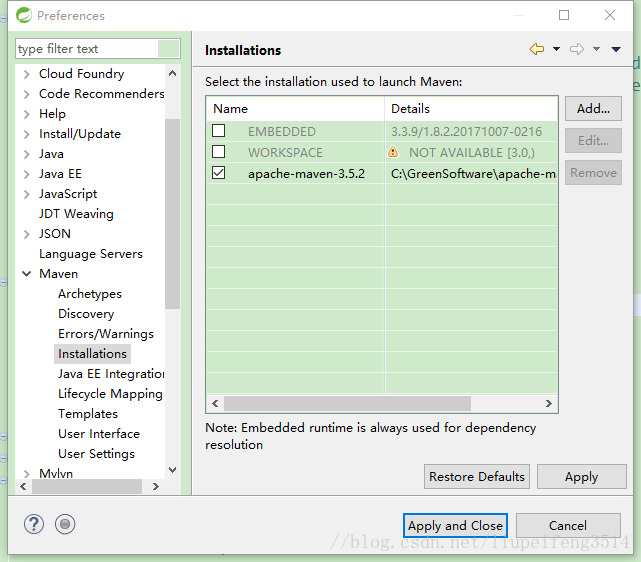Open Maven User Interface preferences
641x562 pixels.
(99, 434)
